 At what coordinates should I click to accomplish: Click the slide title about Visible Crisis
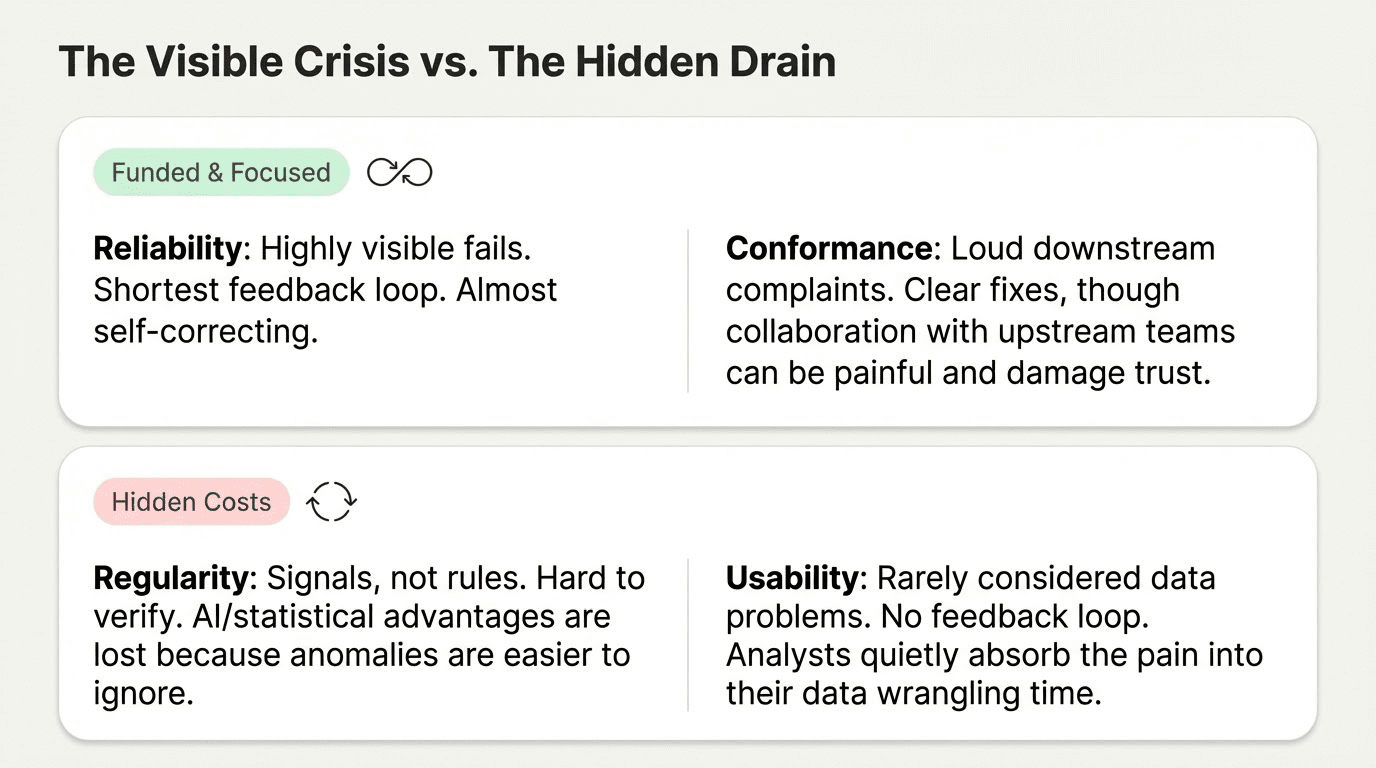coord(447,62)
